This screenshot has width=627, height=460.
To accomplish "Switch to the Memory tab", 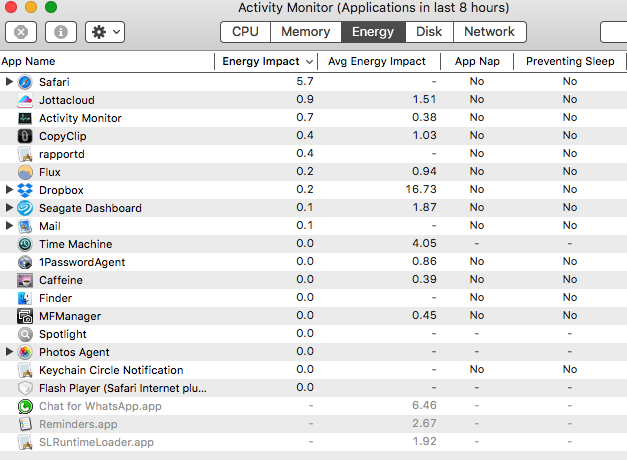I will click(306, 32).
